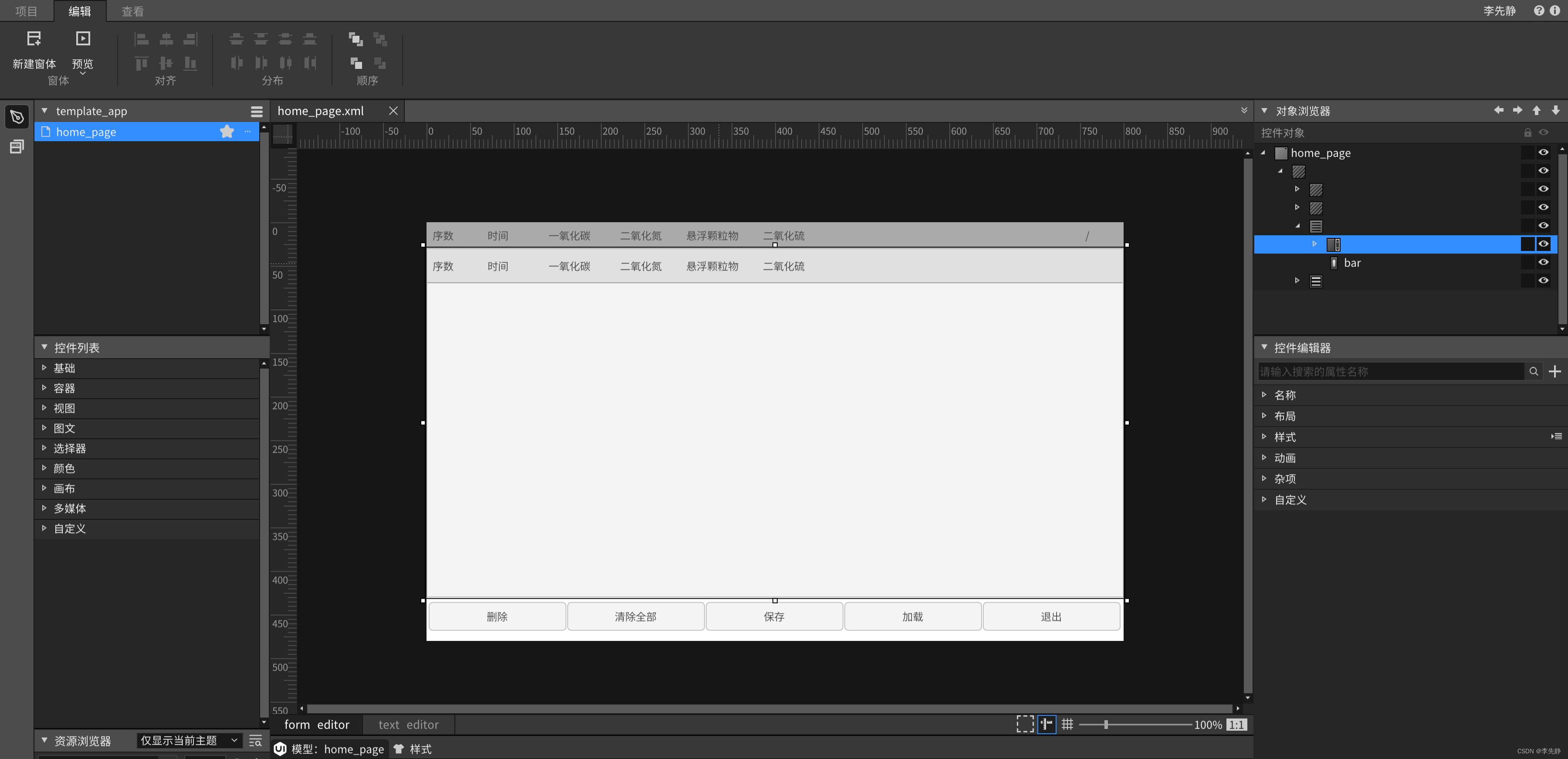Toggle visibility of home_page root object
This screenshot has height=759, width=1568.
(1543, 153)
